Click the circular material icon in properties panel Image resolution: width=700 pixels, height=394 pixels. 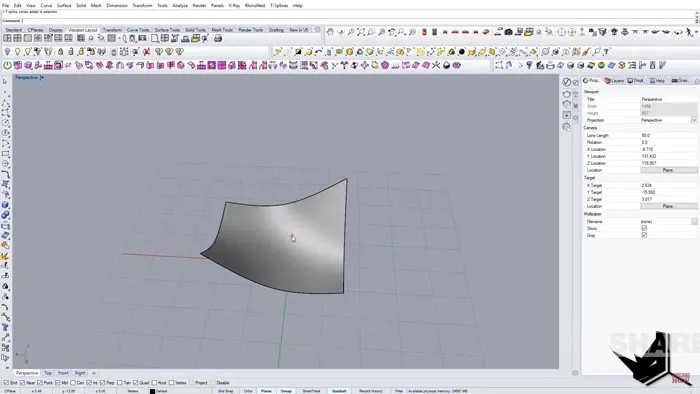tap(567, 82)
